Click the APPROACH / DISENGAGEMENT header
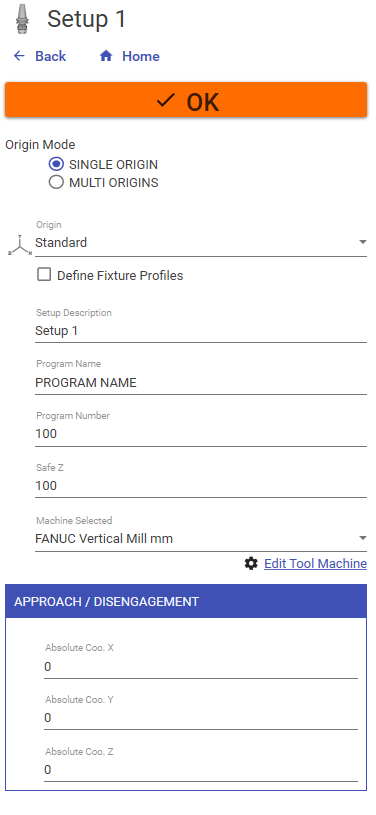Viewport: 376px width, 815px height. click(186, 601)
